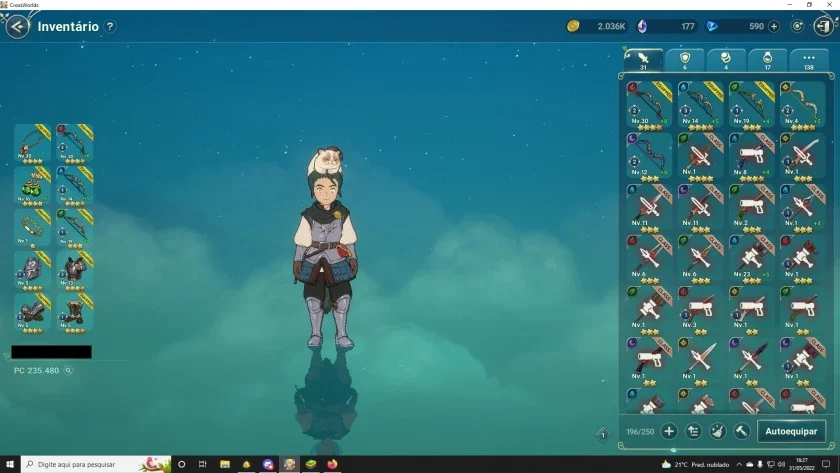This screenshot has width=840, height=473.
Task: Click equipped necklace slot Nv.30 on left
Action: coord(32,143)
